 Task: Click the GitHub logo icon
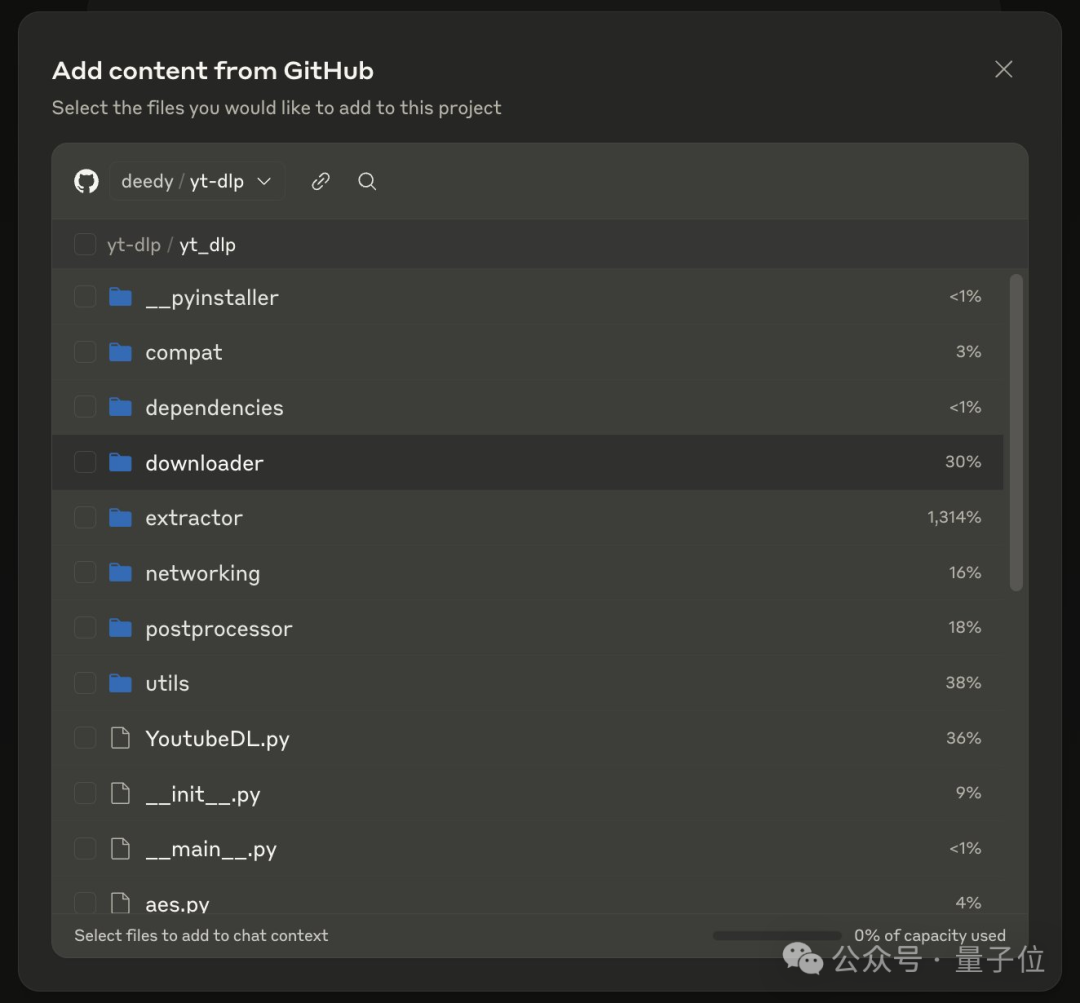87,181
